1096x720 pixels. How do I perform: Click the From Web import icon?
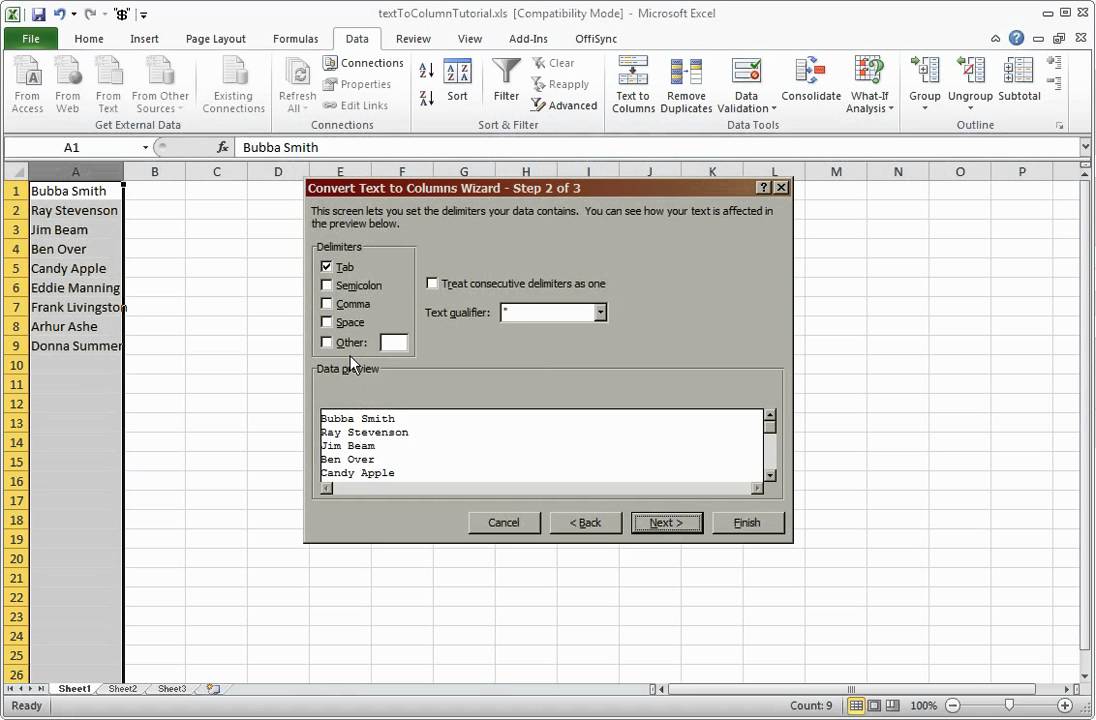68,85
